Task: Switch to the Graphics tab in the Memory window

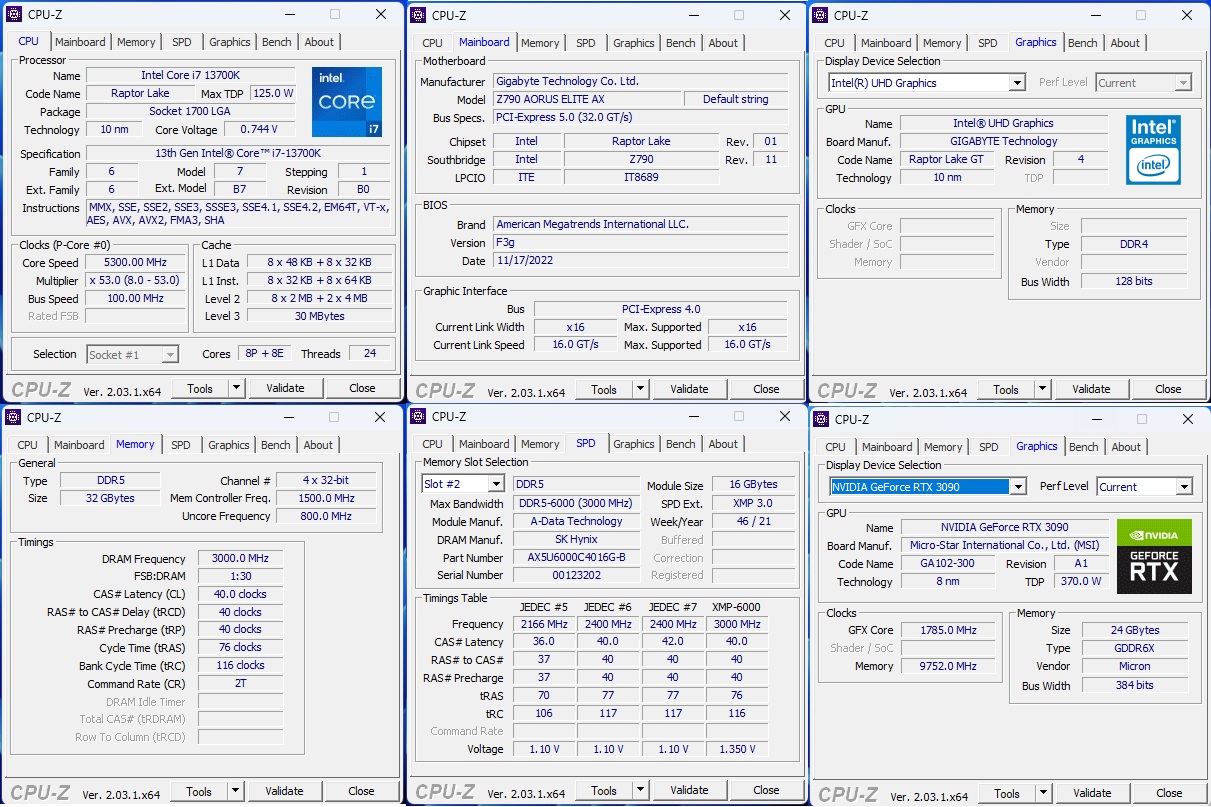Action: [229, 445]
